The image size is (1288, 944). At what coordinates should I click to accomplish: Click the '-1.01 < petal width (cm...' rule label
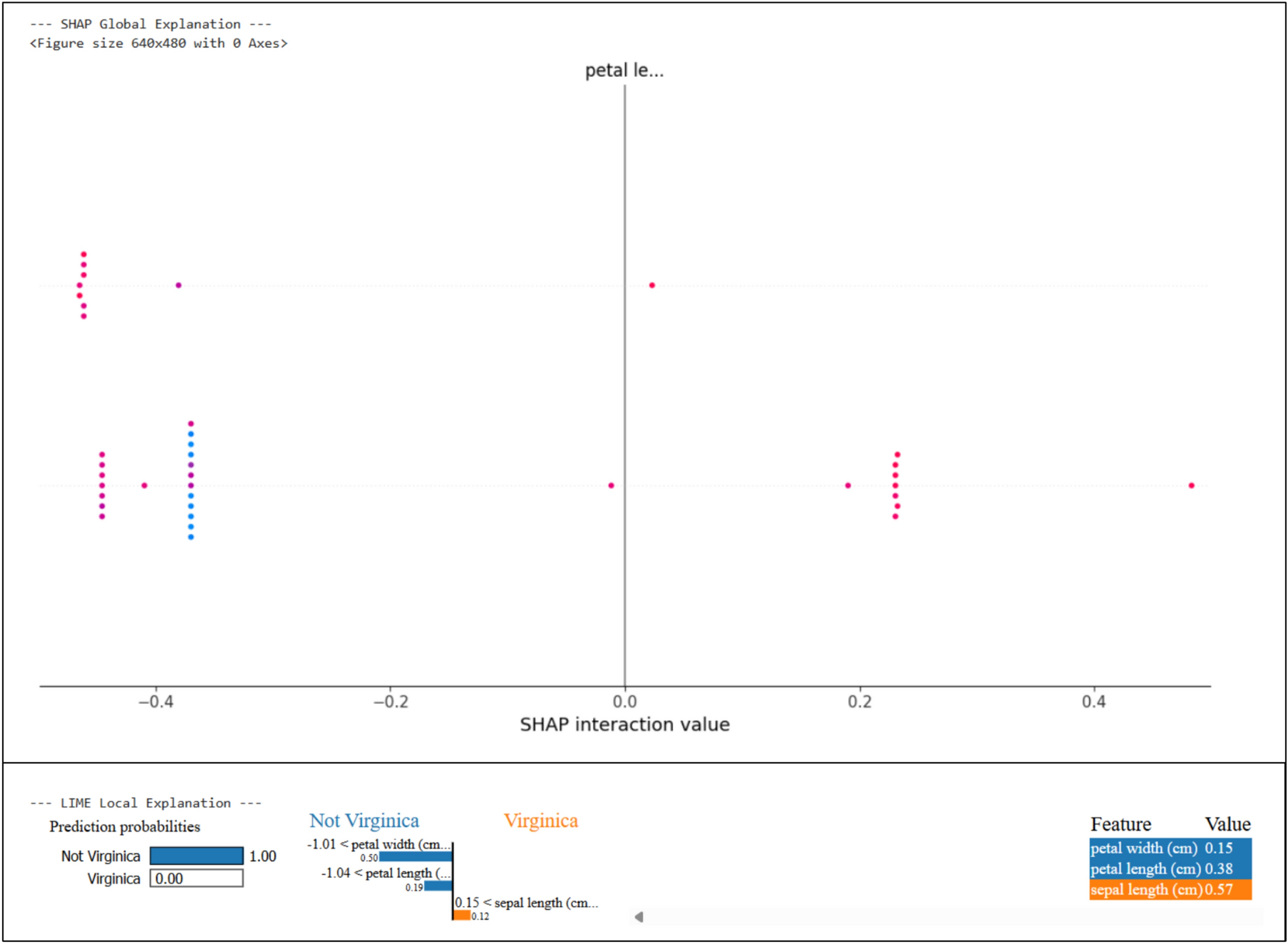[378, 844]
